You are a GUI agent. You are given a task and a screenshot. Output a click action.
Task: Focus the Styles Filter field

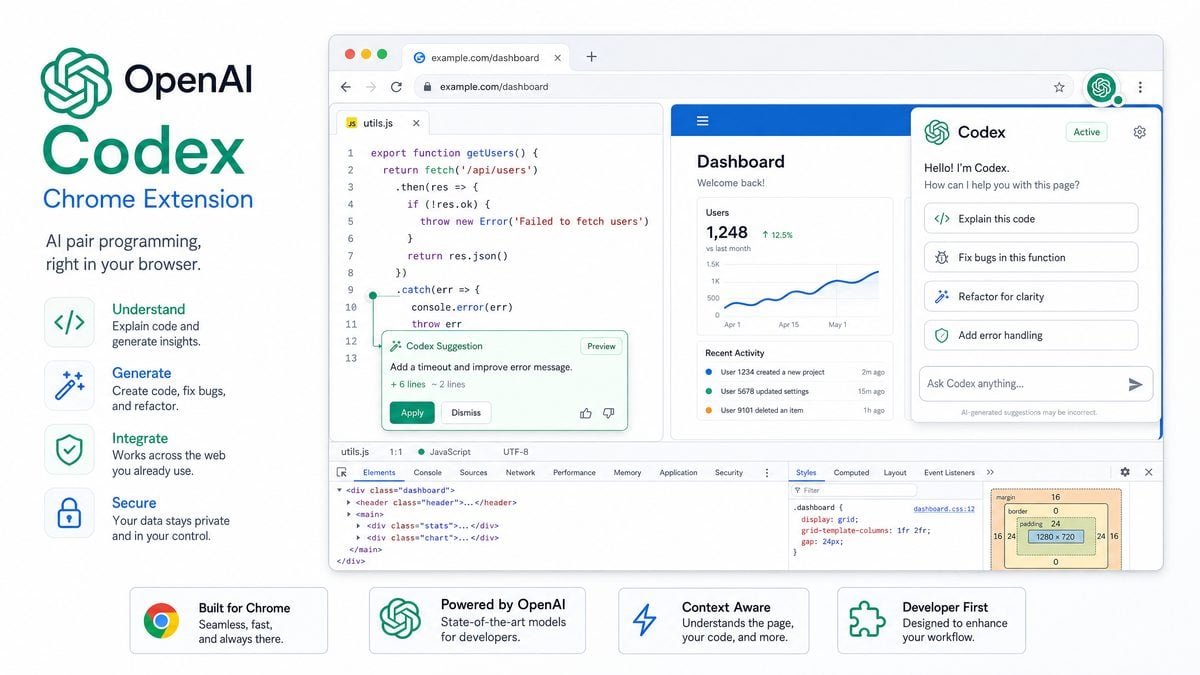[x=855, y=490]
